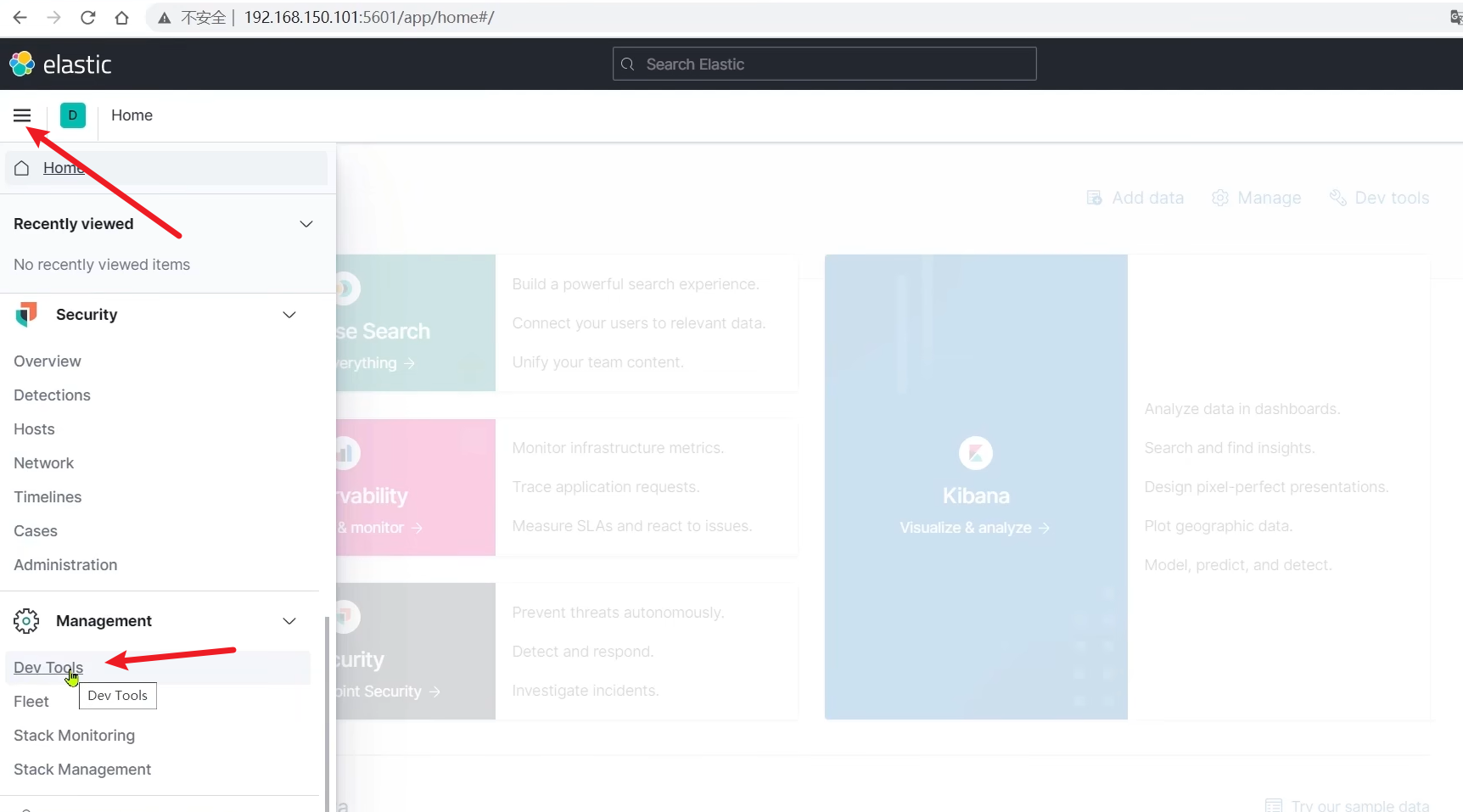1463x812 pixels.
Task: Click the Home breadcrumb
Action: tap(132, 115)
